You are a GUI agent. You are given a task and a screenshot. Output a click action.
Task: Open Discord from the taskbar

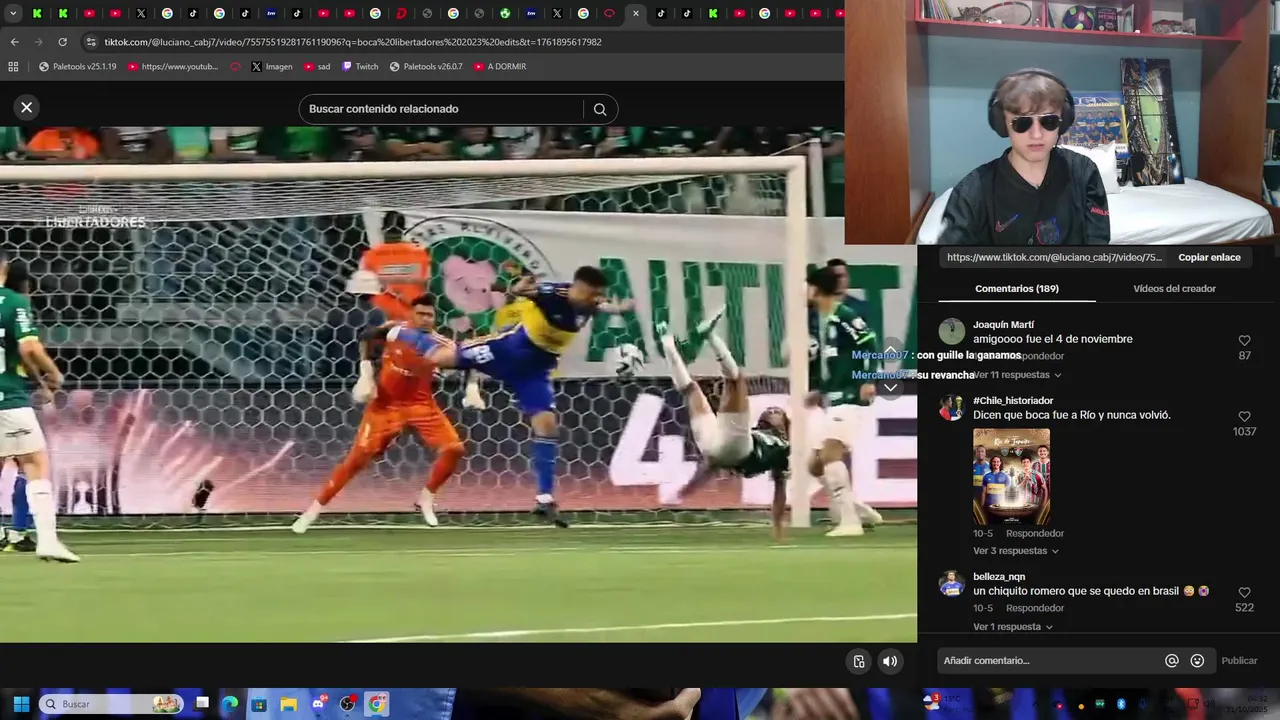[318, 704]
